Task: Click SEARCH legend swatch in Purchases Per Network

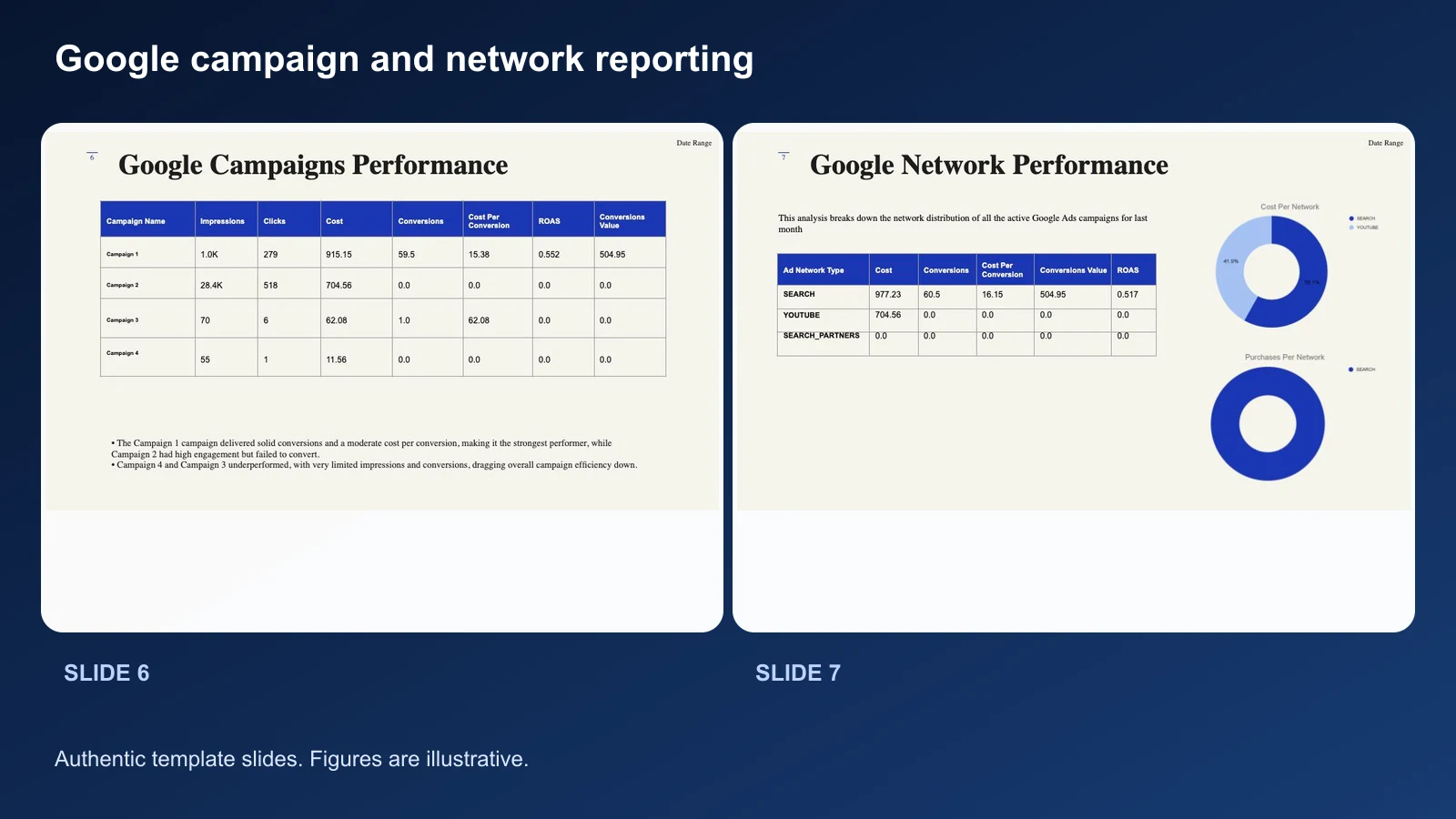Action: (x=1351, y=369)
